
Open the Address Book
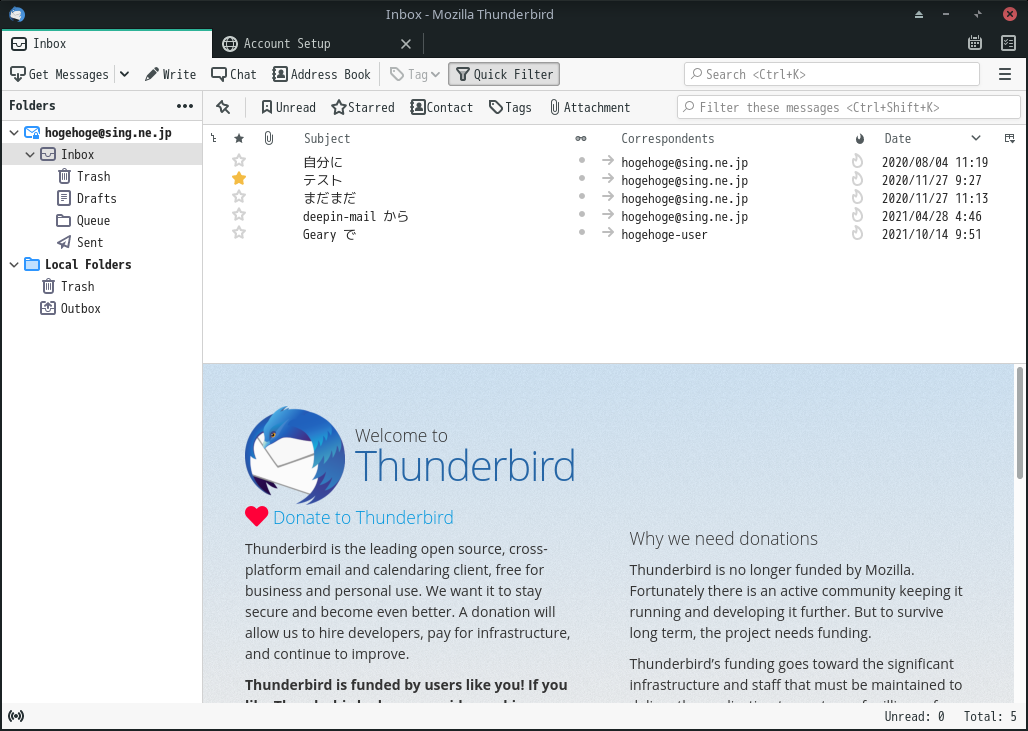pyautogui.click(x=321, y=74)
